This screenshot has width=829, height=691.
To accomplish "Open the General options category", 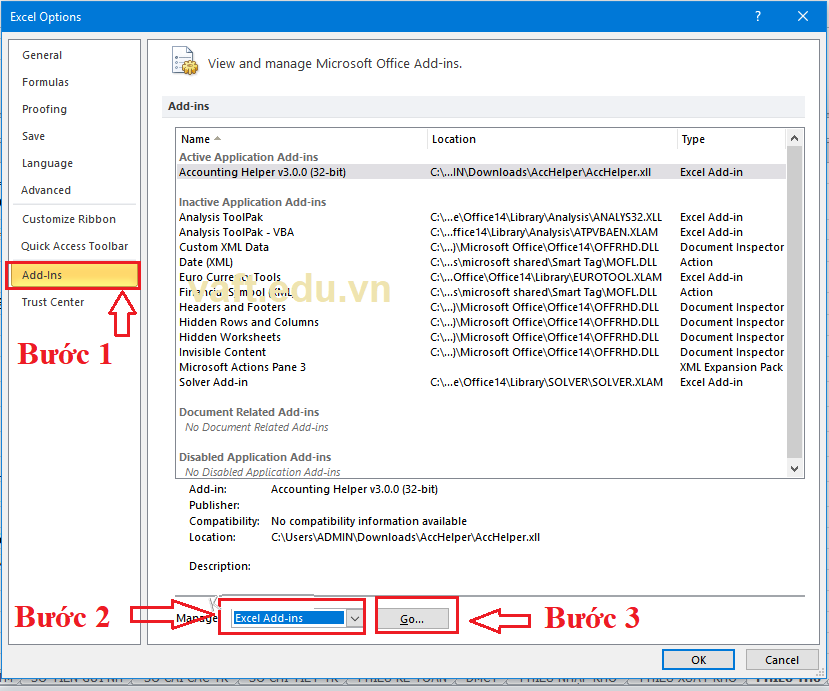I will (x=42, y=55).
